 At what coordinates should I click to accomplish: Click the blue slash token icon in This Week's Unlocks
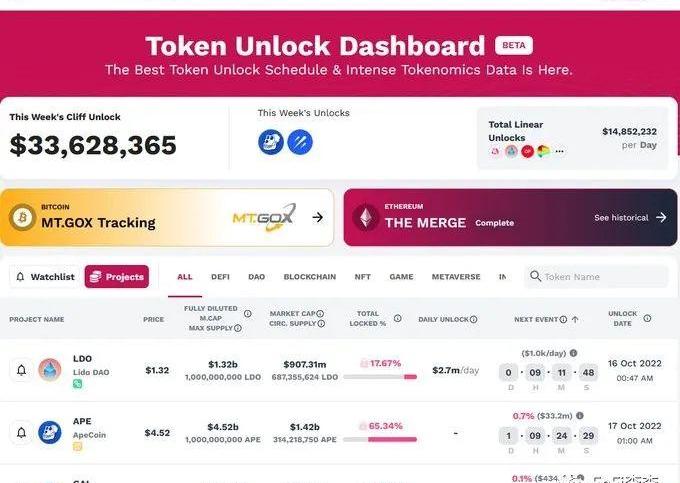[x=300, y=142]
